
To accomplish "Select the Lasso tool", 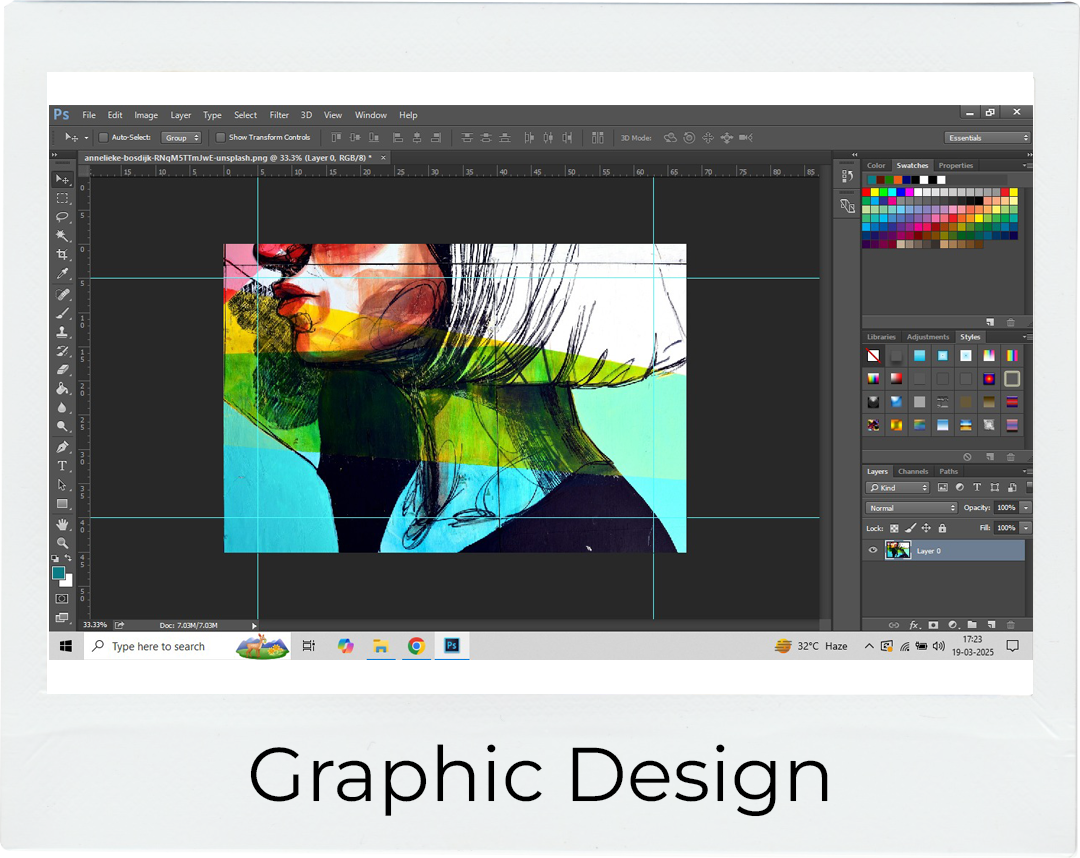I will click(x=63, y=217).
